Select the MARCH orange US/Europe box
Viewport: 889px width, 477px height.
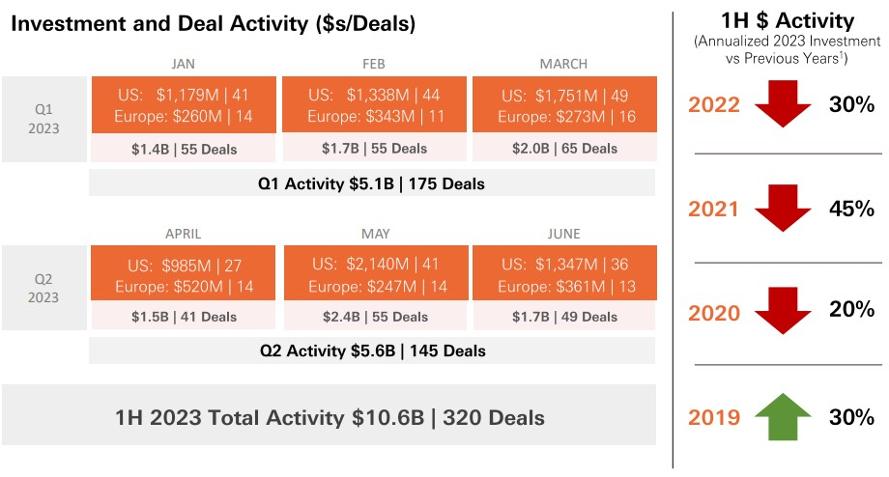point(565,105)
